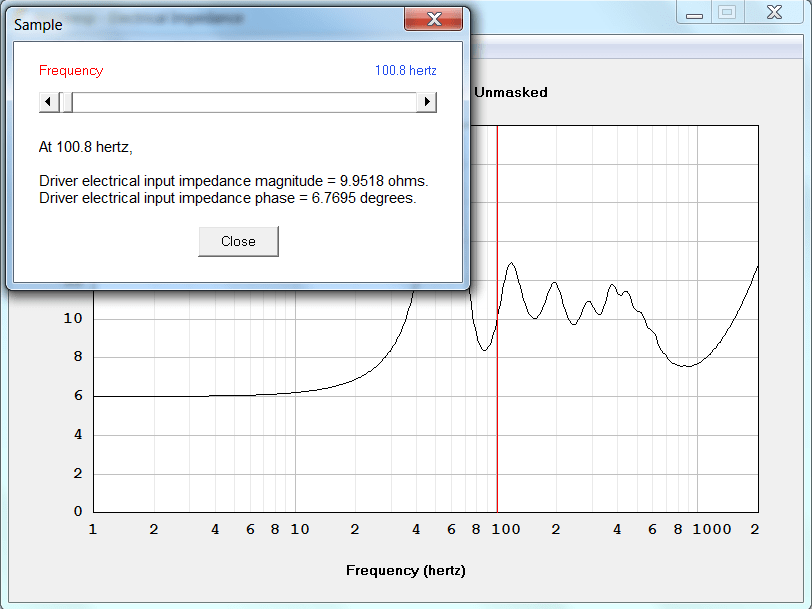
Task: Click the 'Frequency (hertz)' axis label
Action: pyautogui.click(x=405, y=570)
